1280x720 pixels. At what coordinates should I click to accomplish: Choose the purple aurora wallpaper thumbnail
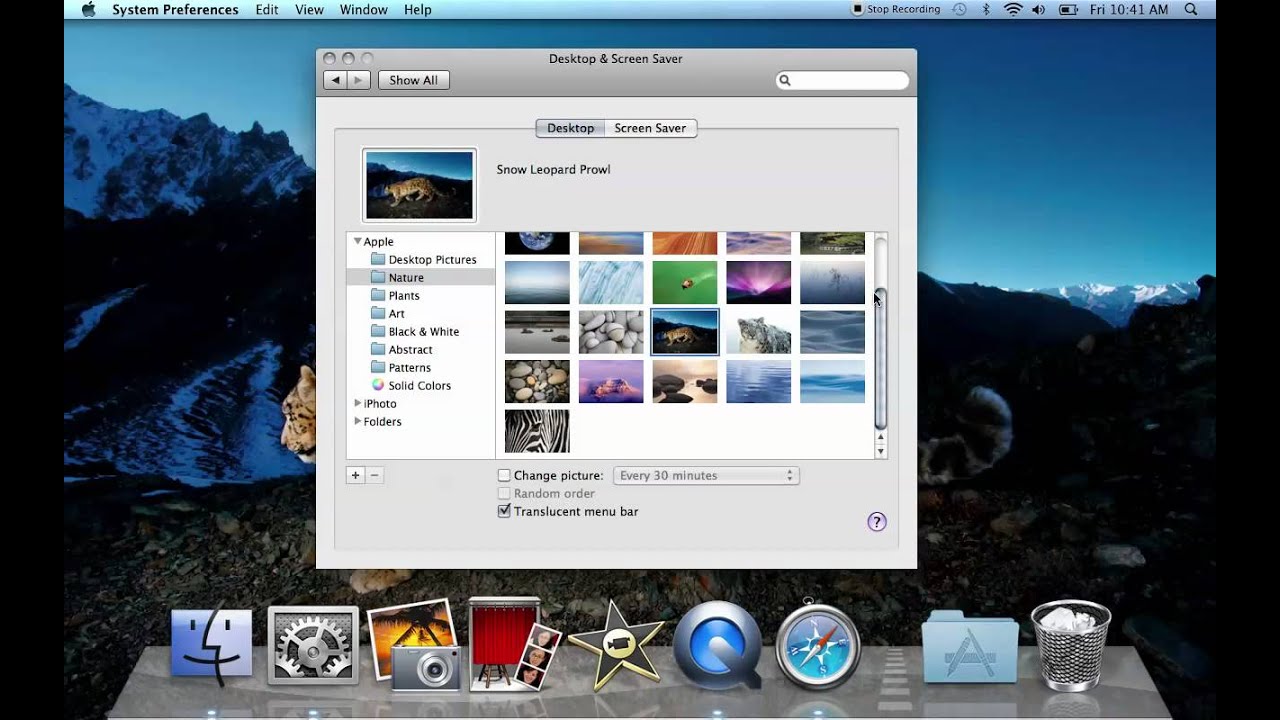tap(759, 283)
